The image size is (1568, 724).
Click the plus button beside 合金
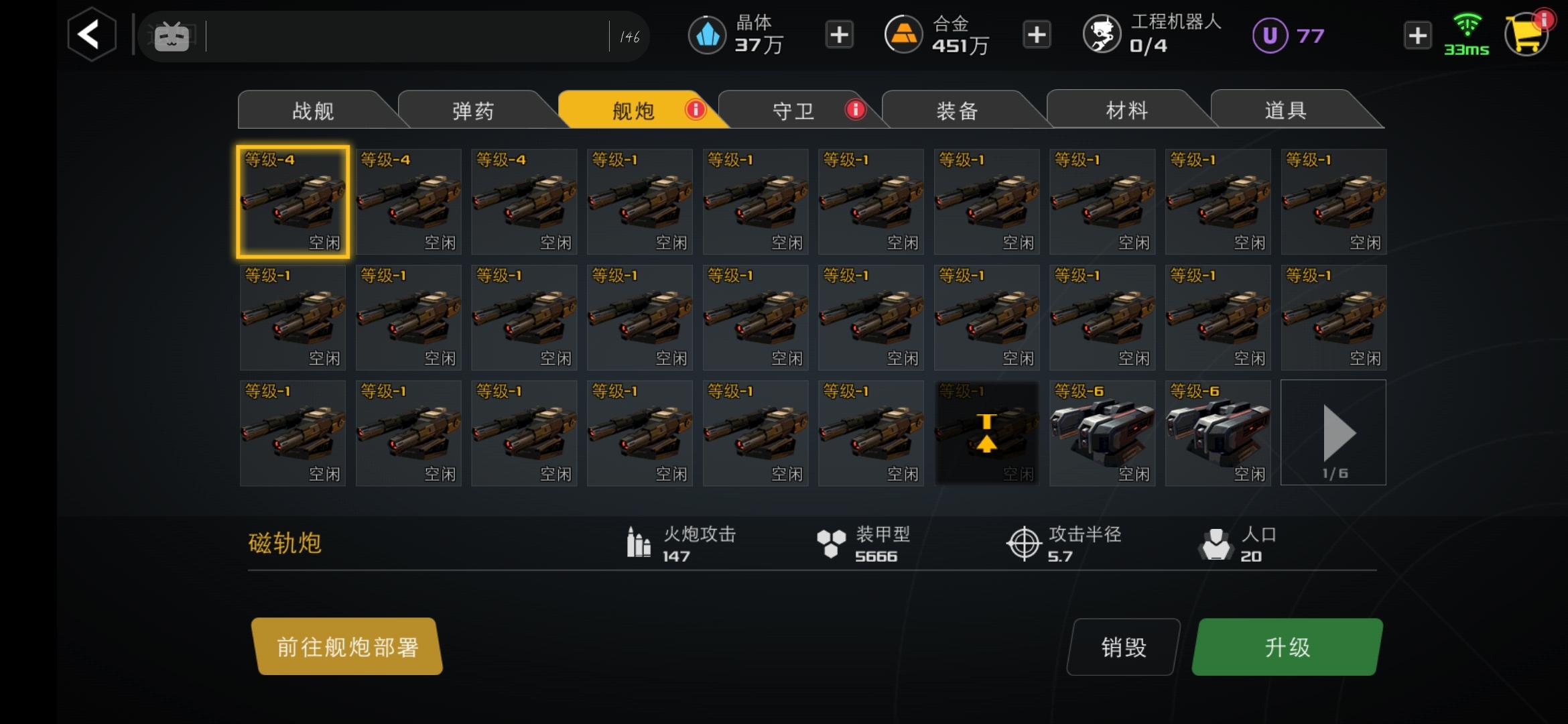click(x=1037, y=34)
